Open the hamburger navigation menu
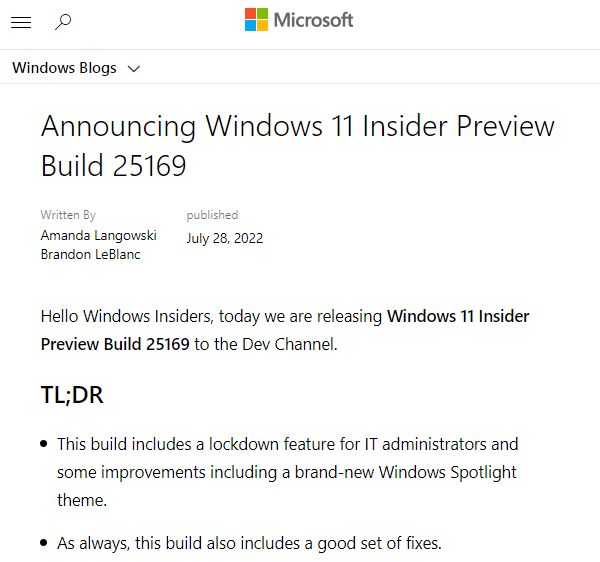600x562 pixels. (x=20, y=22)
